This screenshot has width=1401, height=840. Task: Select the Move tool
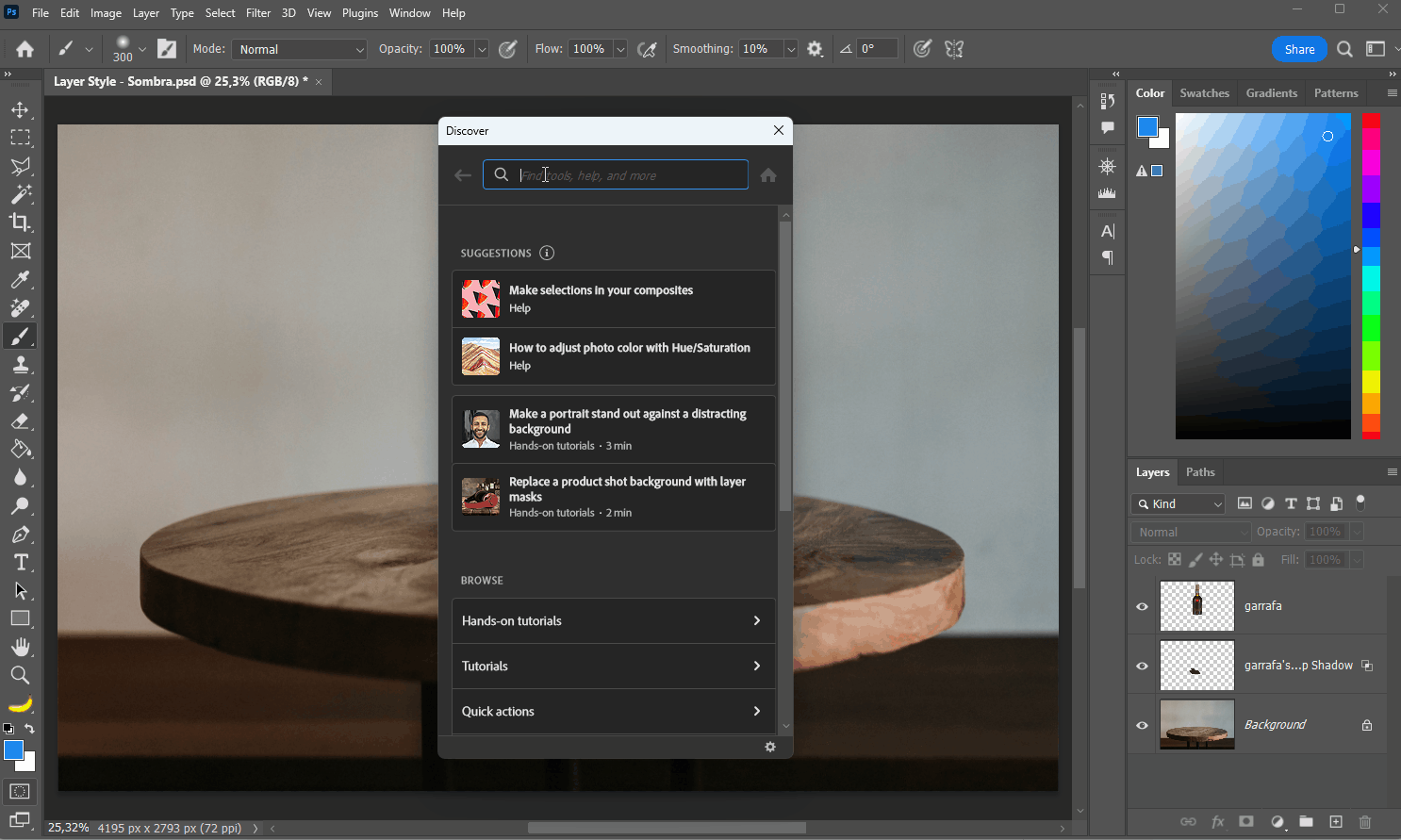(20, 109)
